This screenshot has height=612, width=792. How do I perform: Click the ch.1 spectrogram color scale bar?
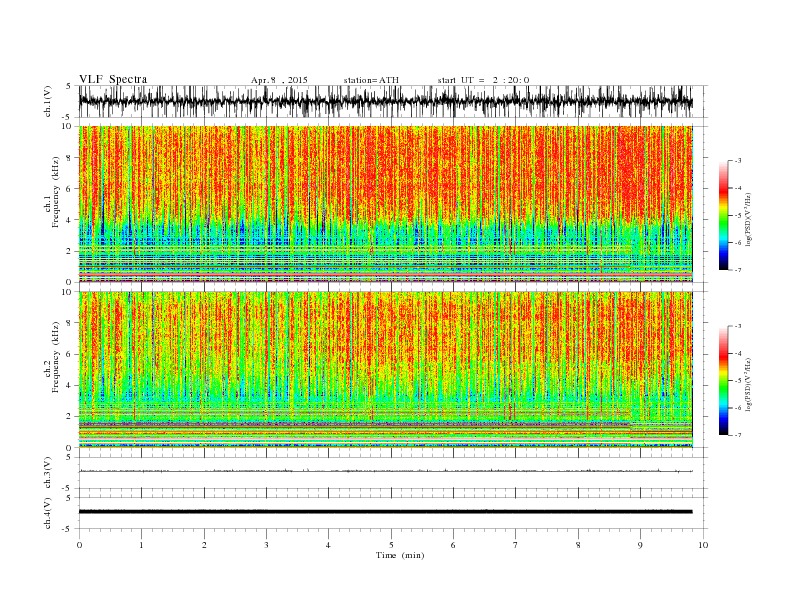723,216
